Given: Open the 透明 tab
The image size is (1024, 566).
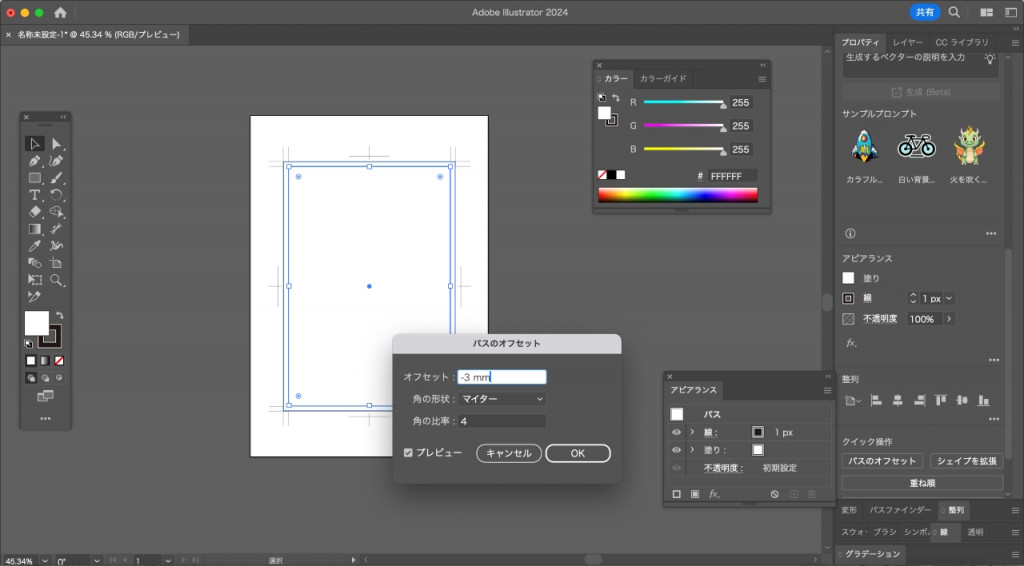Looking at the screenshot, I should [x=975, y=532].
